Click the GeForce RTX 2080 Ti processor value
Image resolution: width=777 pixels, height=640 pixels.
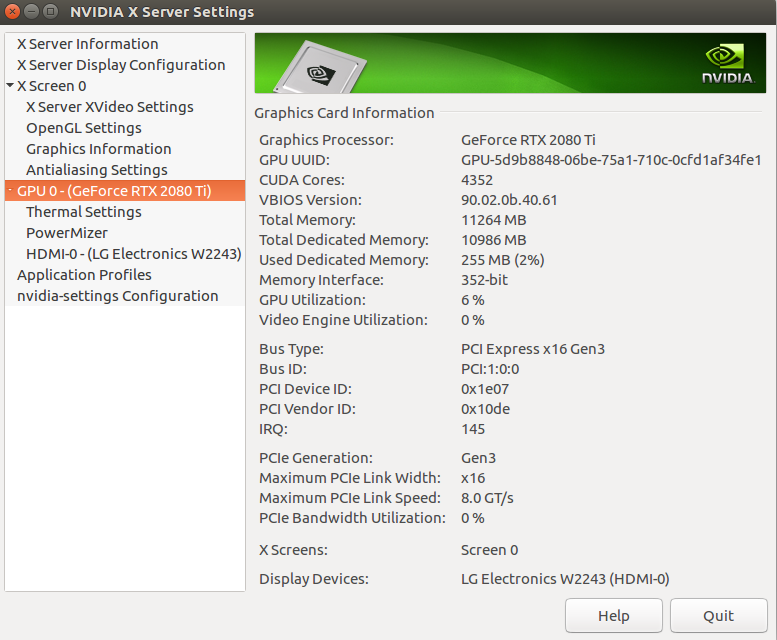coord(528,140)
